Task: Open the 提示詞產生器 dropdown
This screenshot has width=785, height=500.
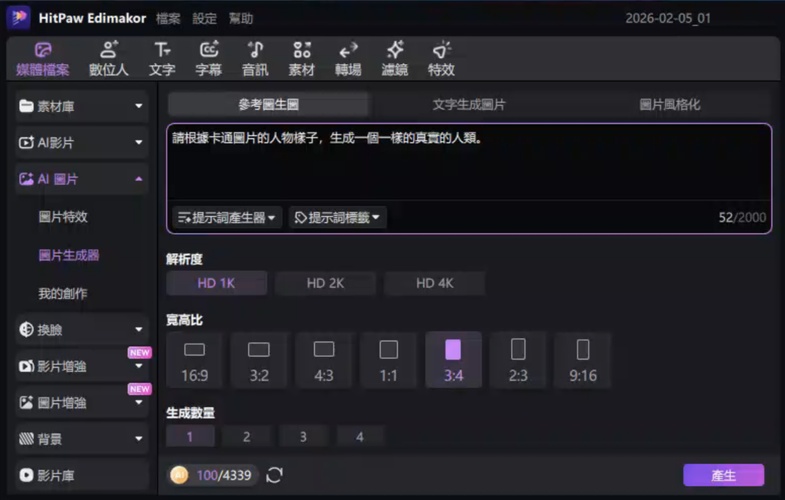Action: 227,217
